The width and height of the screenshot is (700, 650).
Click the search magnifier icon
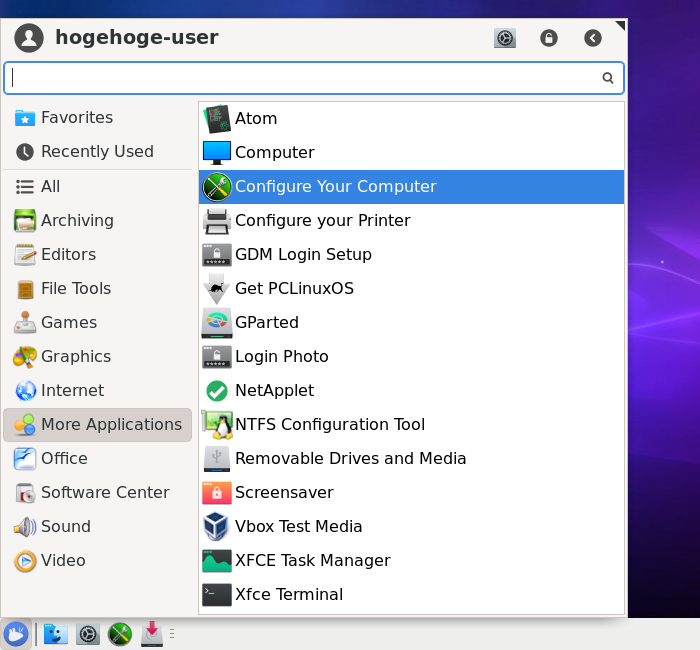(608, 78)
